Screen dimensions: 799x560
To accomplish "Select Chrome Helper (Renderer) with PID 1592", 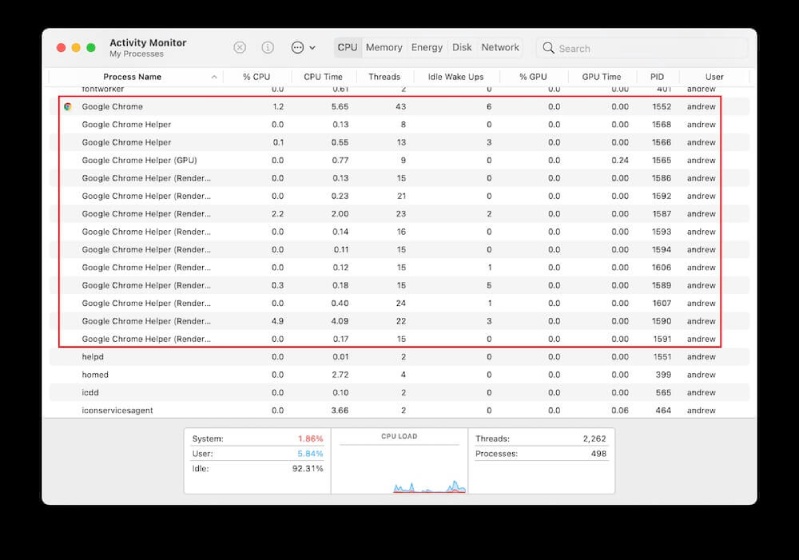I will (x=399, y=196).
